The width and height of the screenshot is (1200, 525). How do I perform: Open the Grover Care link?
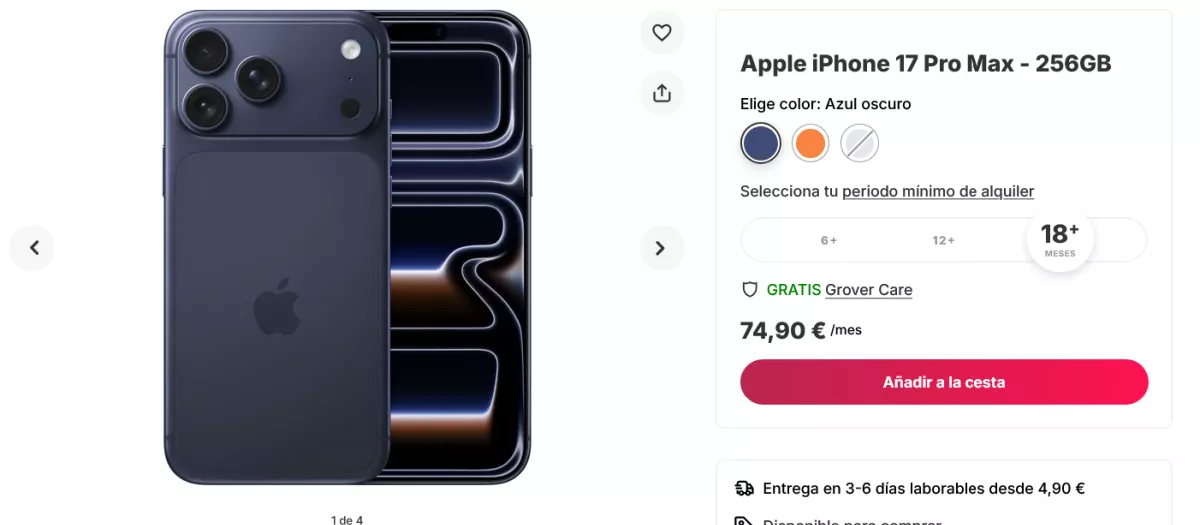click(868, 290)
